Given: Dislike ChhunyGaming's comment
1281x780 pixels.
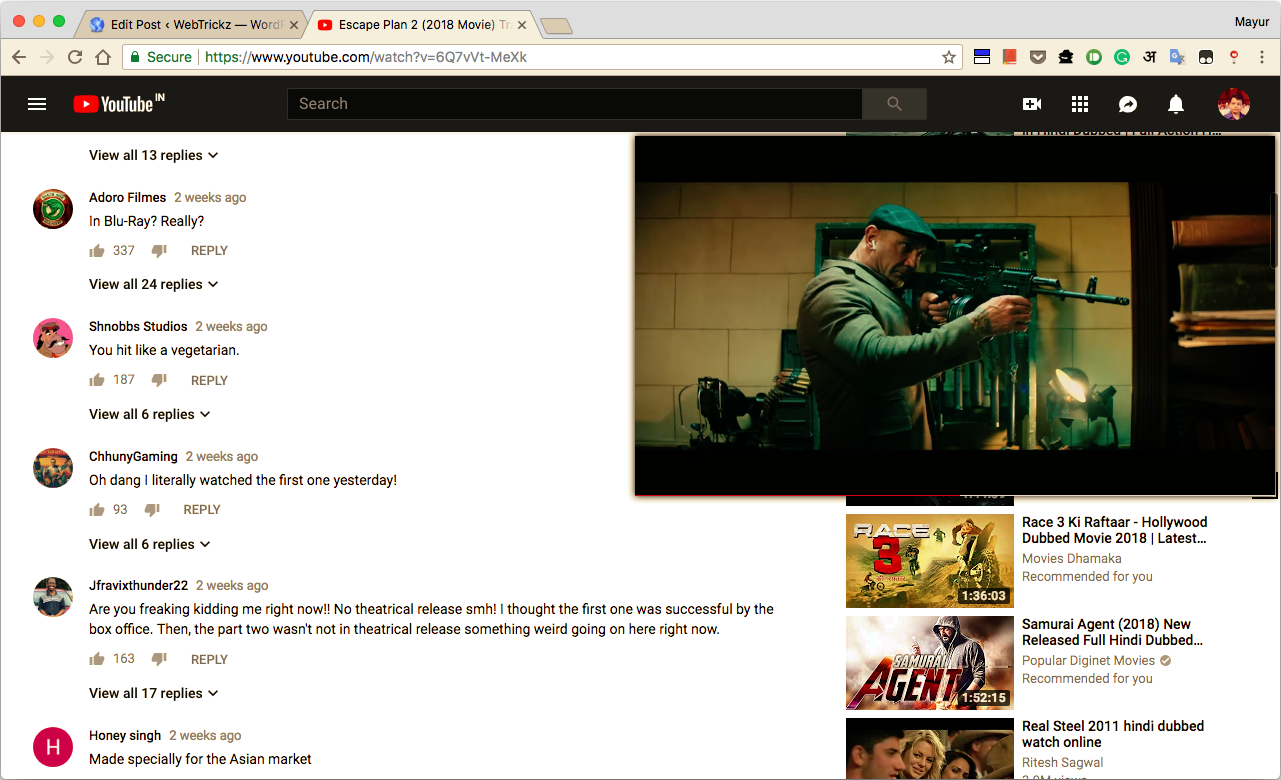Looking at the screenshot, I should pyautogui.click(x=152, y=510).
